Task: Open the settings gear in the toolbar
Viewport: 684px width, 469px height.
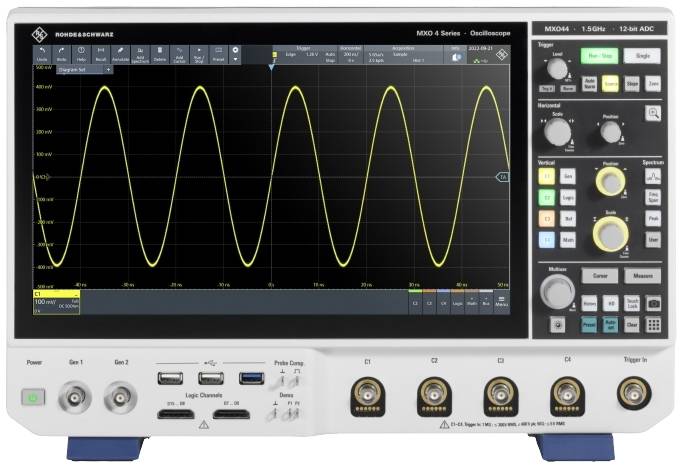Action: (236, 48)
